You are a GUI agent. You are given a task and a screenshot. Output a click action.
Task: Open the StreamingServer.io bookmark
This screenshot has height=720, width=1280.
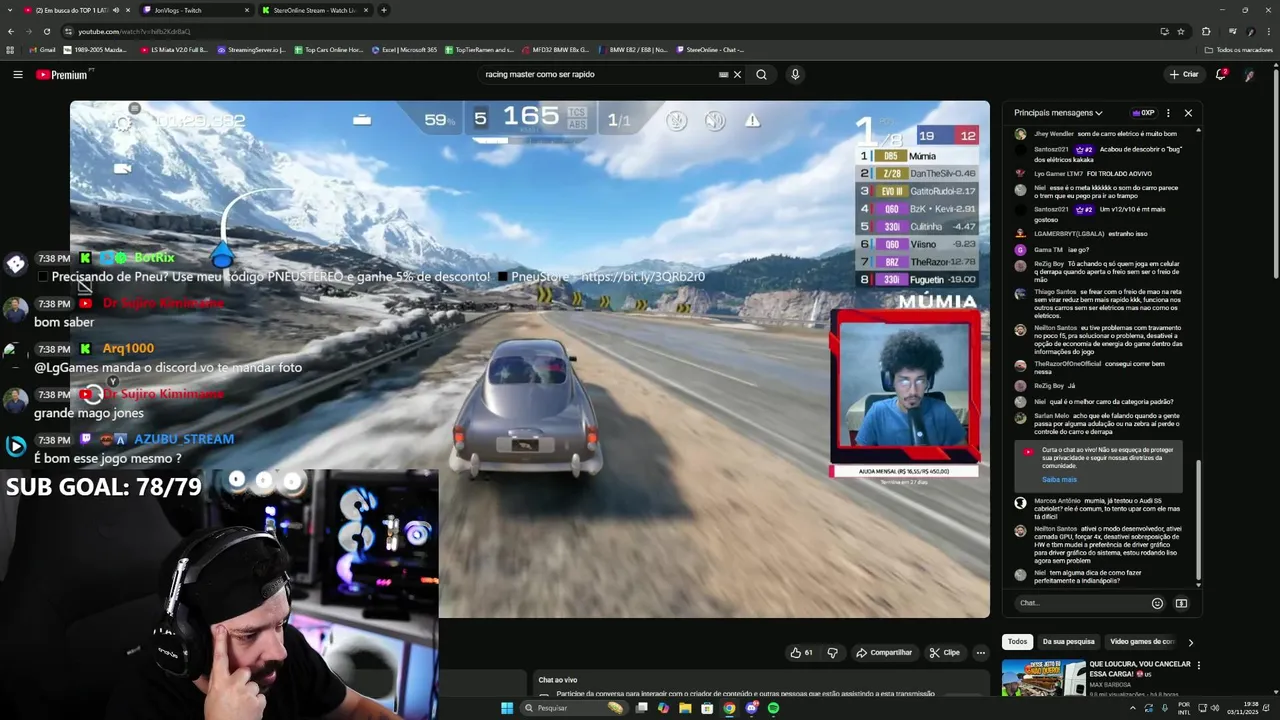tap(251, 50)
